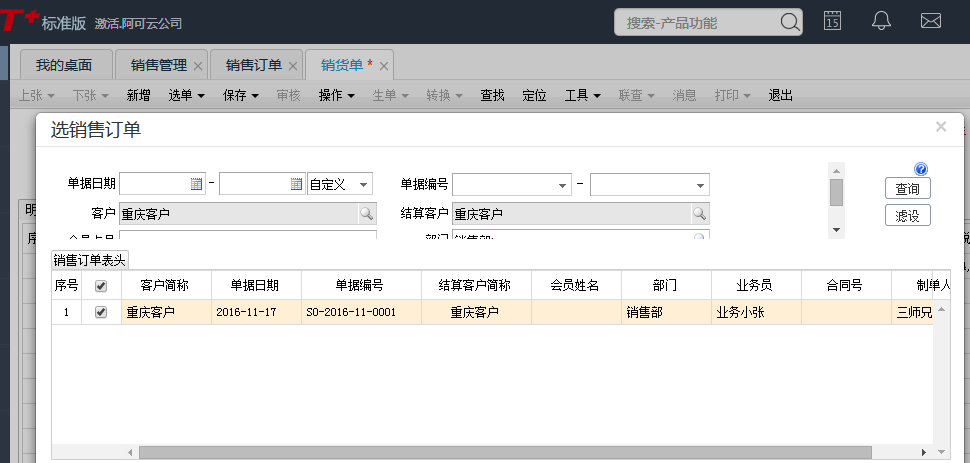Click the 销售部 department cell
This screenshot has height=463, width=970.
pos(666,312)
